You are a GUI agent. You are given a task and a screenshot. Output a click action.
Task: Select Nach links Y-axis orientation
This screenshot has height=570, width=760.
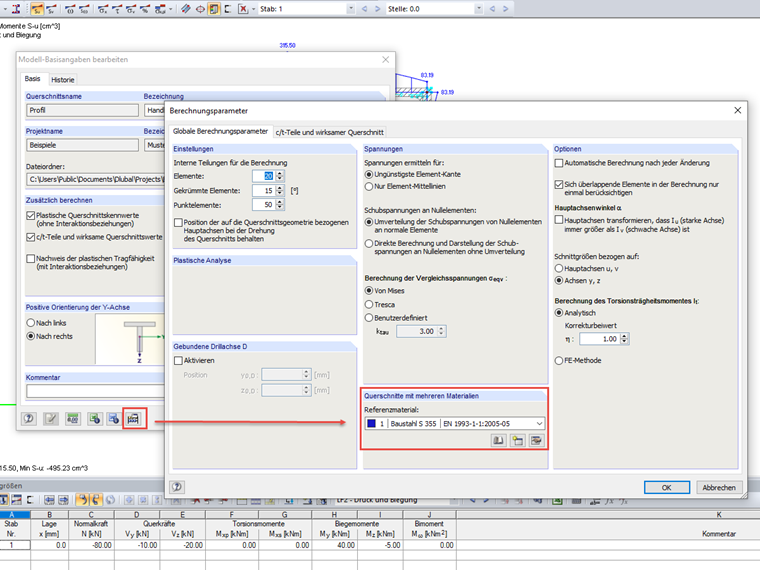coord(31,323)
